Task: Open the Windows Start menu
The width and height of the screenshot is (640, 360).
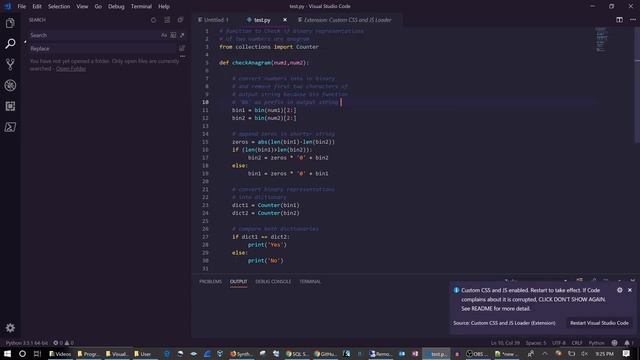Action: [x=7, y=353]
